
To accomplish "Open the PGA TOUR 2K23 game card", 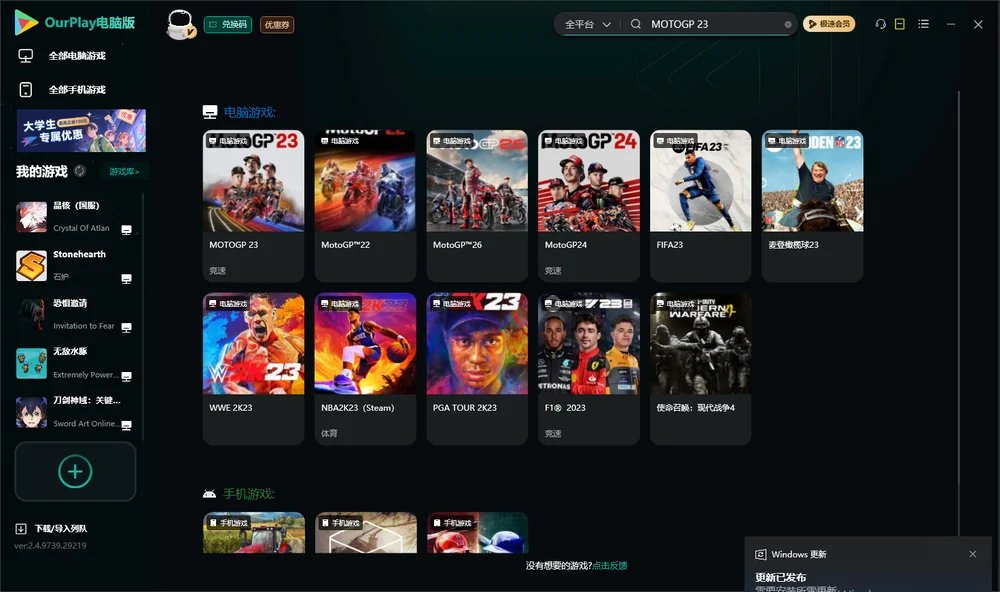I will [x=477, y=368].
